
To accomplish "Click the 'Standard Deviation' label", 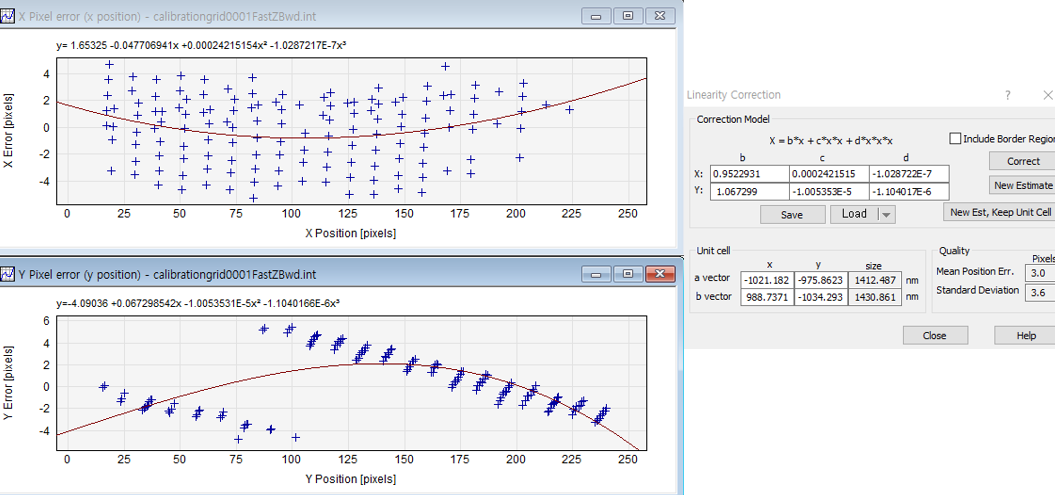I will [977, 291].
